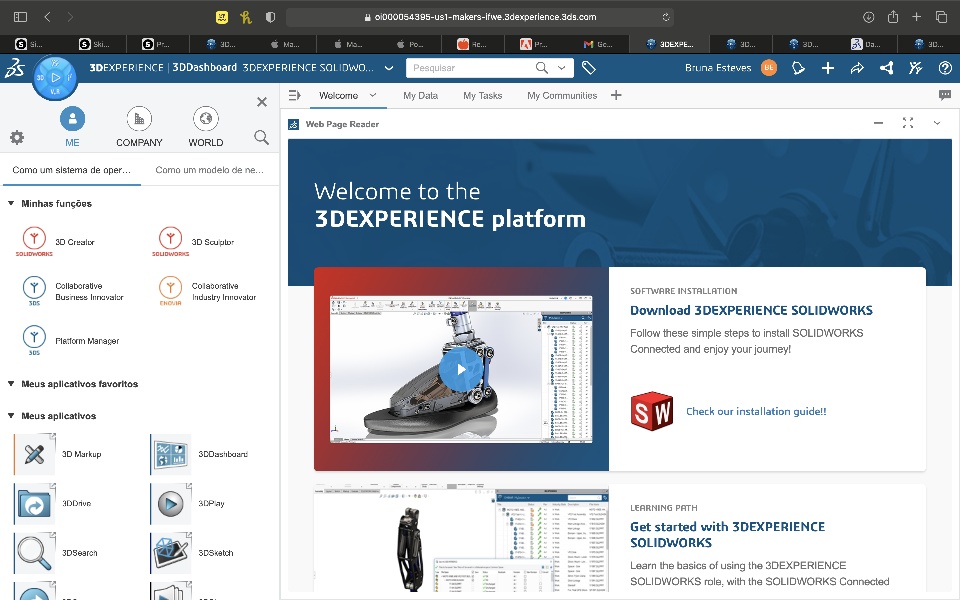Open Safari share icon
Screen dimensions: 960x600
tap(893, 17)
